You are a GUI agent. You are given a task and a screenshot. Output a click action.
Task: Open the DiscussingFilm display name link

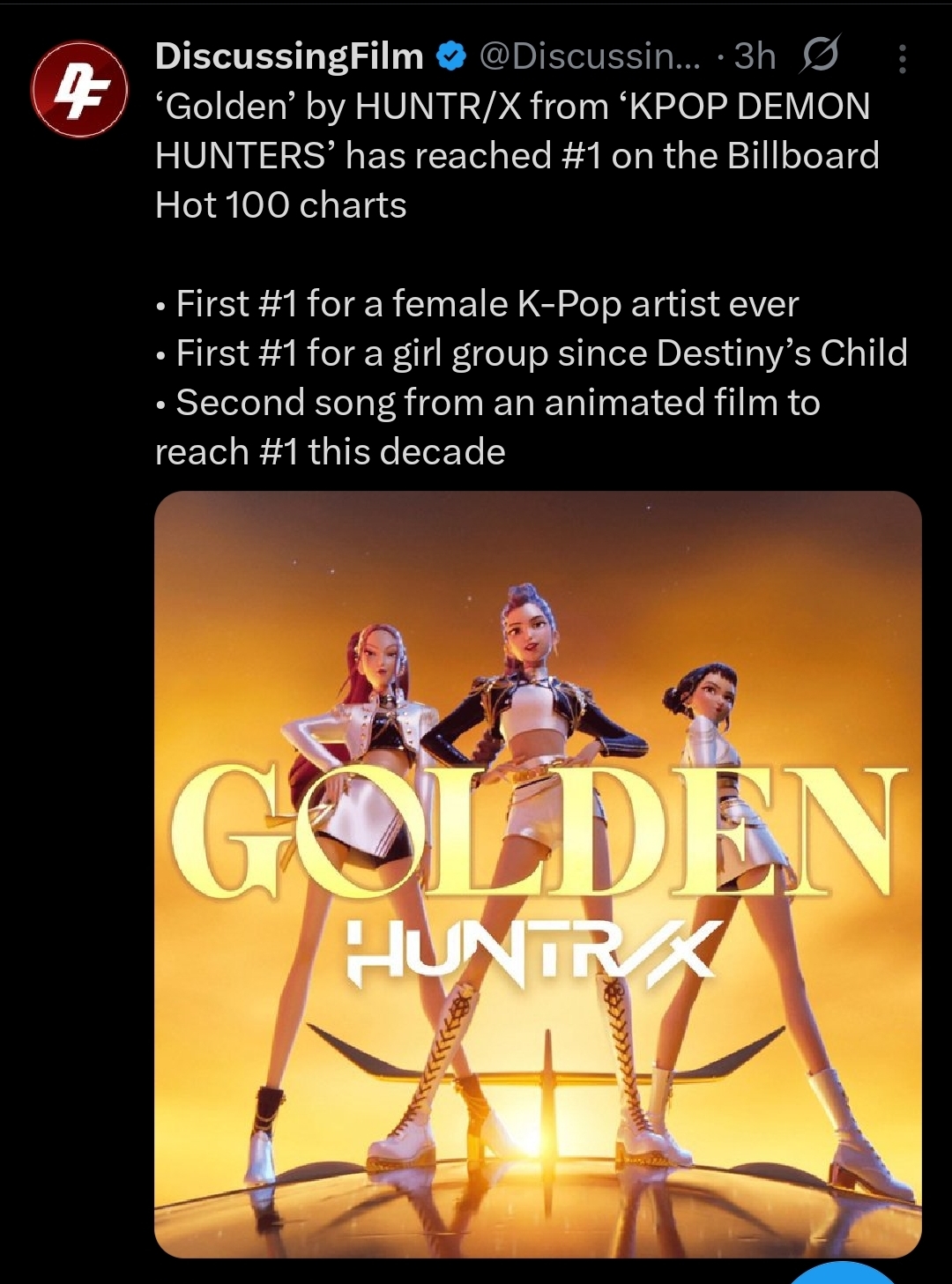tap(289, 56)
